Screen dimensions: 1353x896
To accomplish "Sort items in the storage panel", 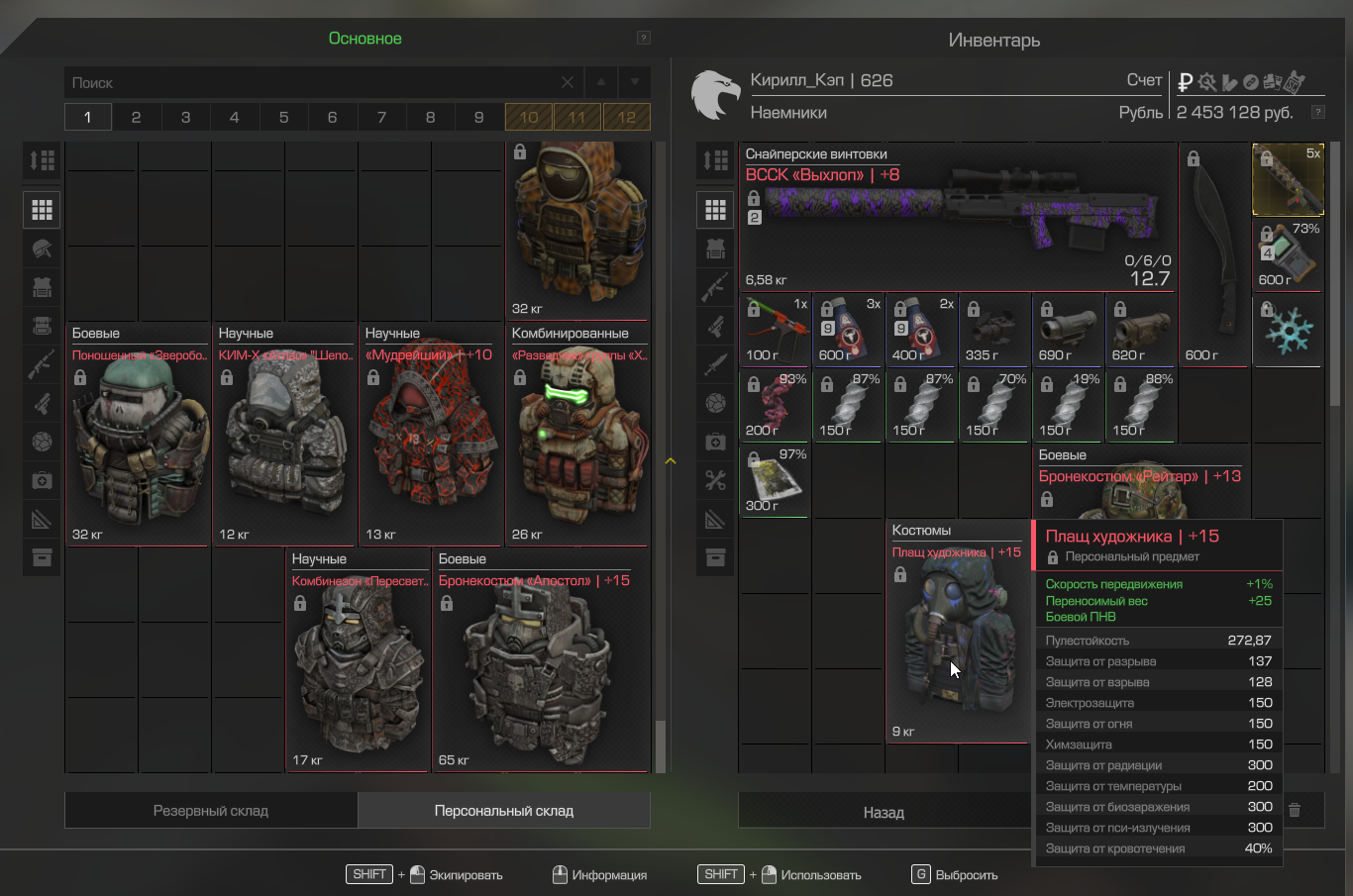I will [42, 160].
